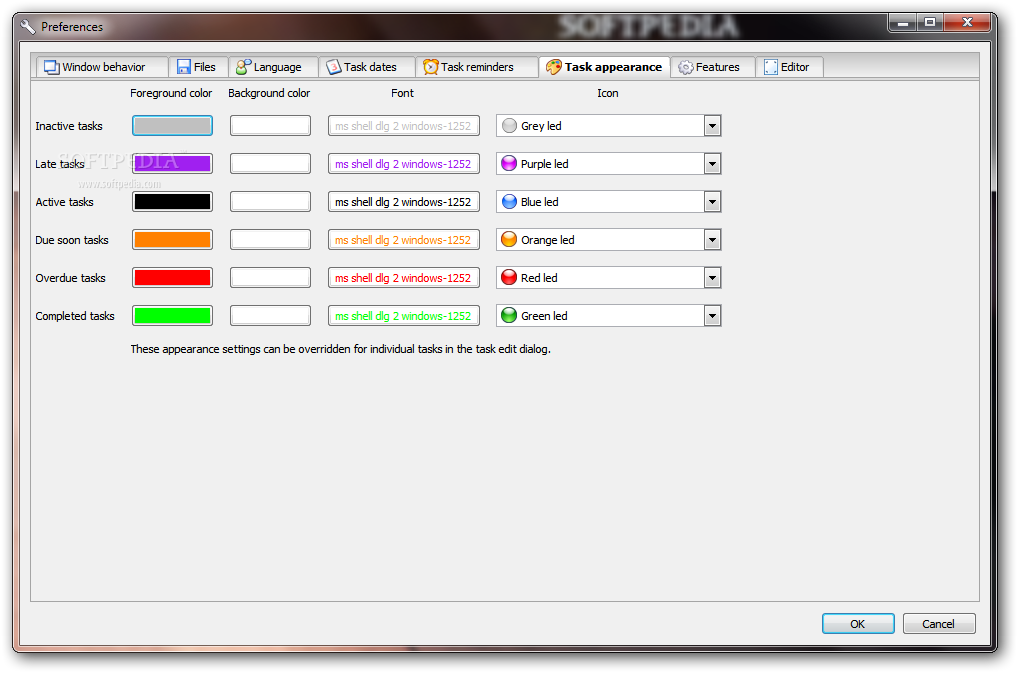
Task: Click the Features gear icon
Action: (686, 67)
